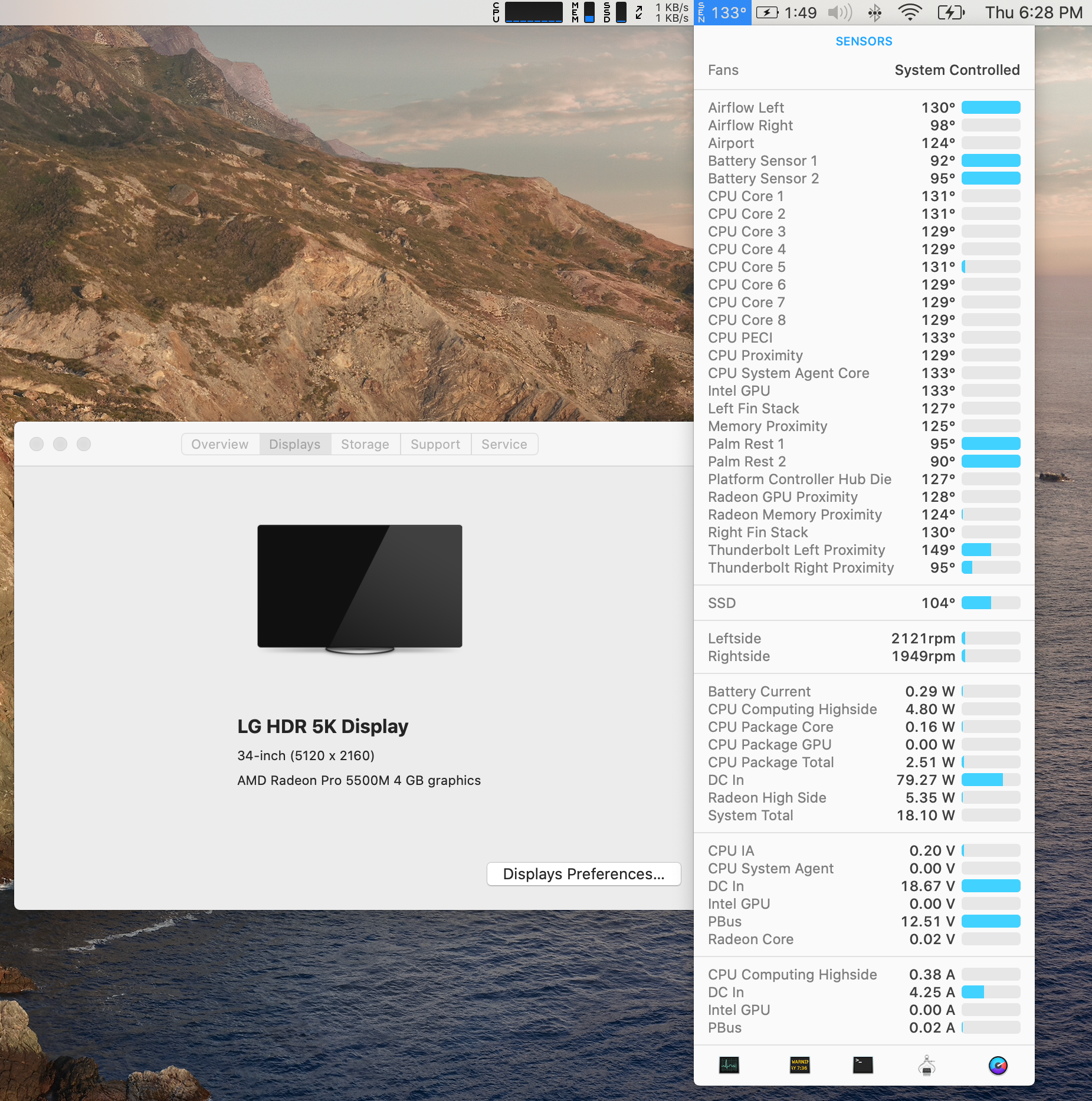This screenshot has height=1101, width=1092.
Task: Switch to the Overview tab
Action: [220, 444]
